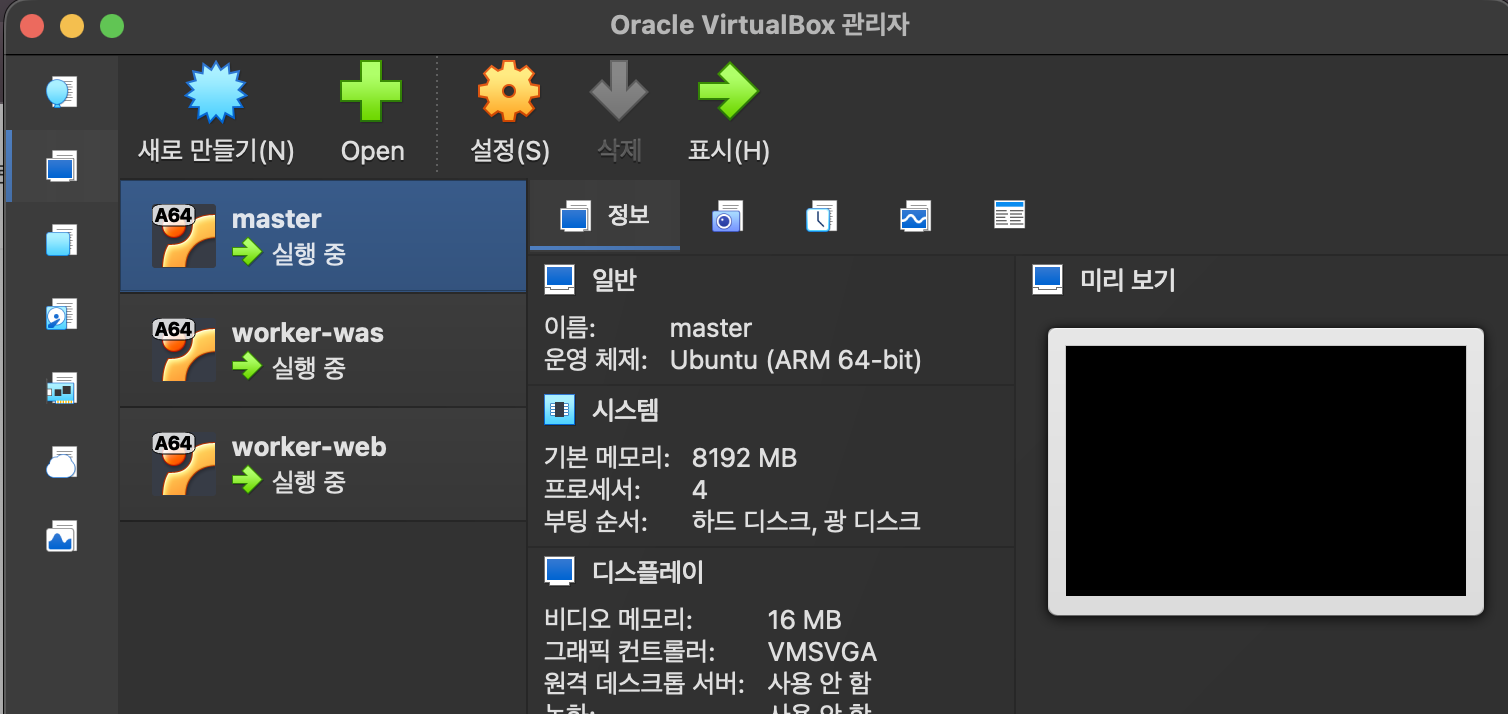The width and height of the screenshot is (1508, 714).
Task: Click the green fullscreen window button
Action: coord(112,26)
